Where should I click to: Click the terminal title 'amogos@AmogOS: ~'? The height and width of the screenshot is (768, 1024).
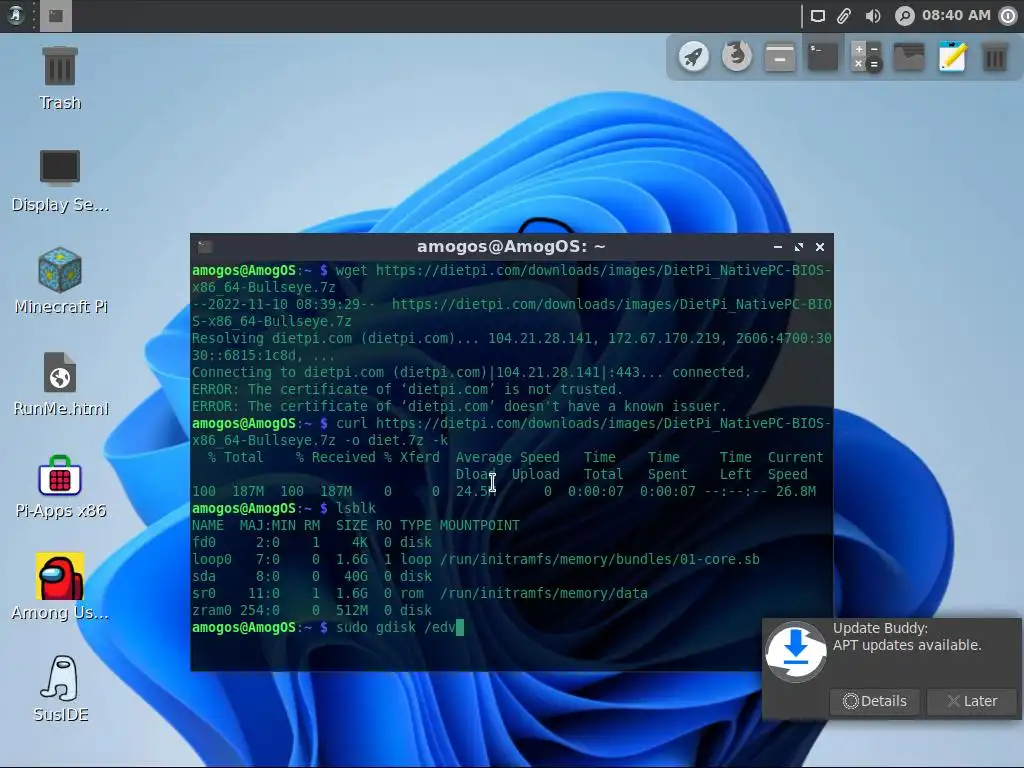(511, 247)
